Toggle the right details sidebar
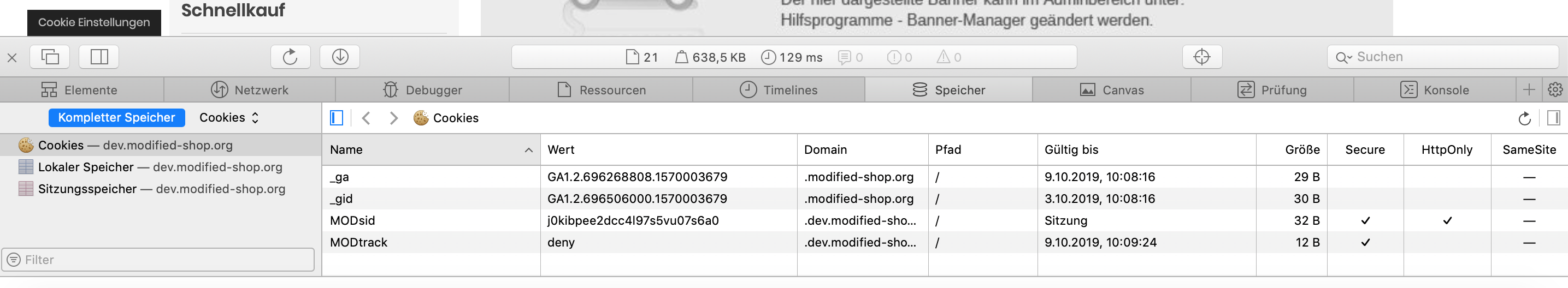The image size is (1568, 288). [x=1553, y=118]
